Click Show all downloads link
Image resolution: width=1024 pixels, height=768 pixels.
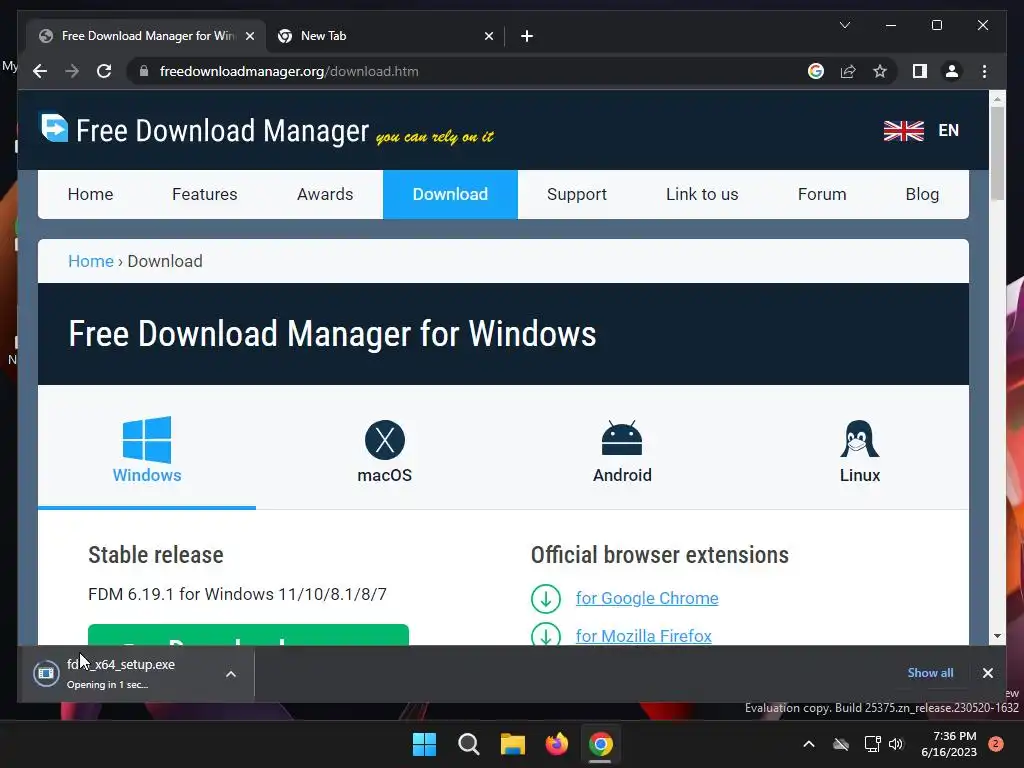point(930,673)
